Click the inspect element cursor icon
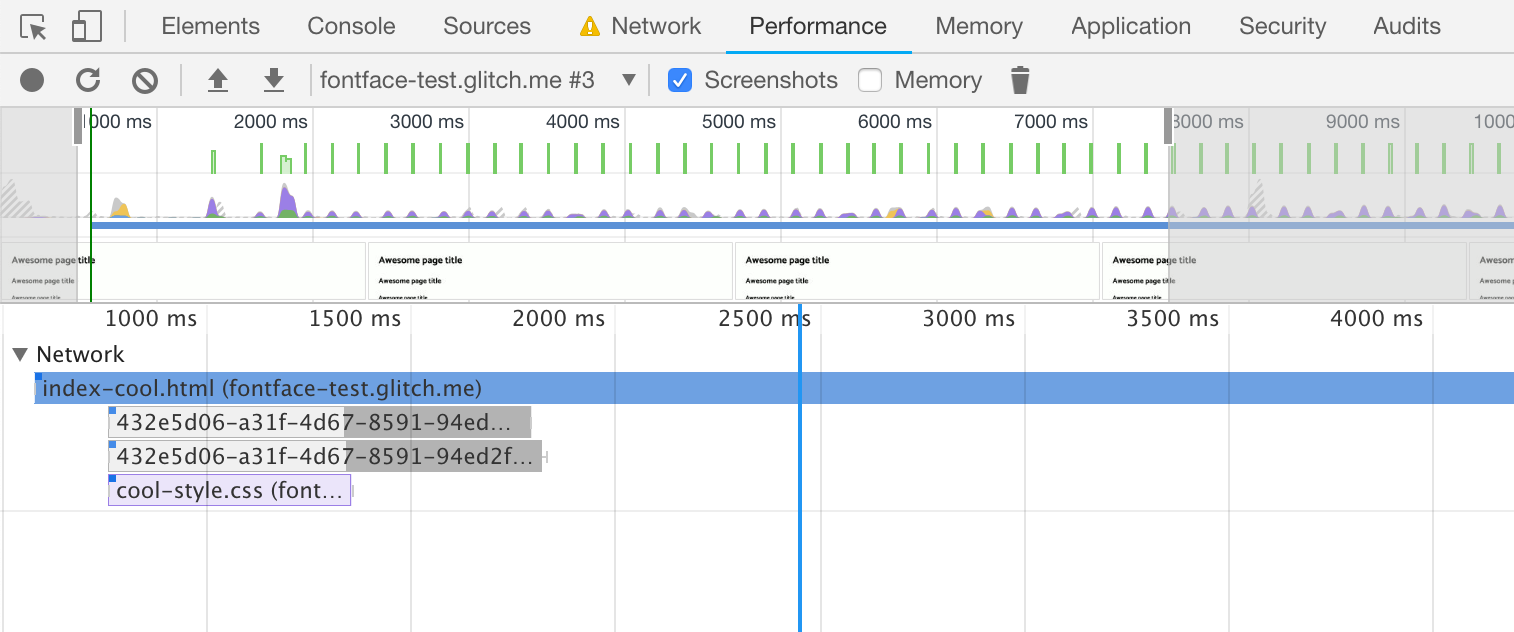 point(34,27)
